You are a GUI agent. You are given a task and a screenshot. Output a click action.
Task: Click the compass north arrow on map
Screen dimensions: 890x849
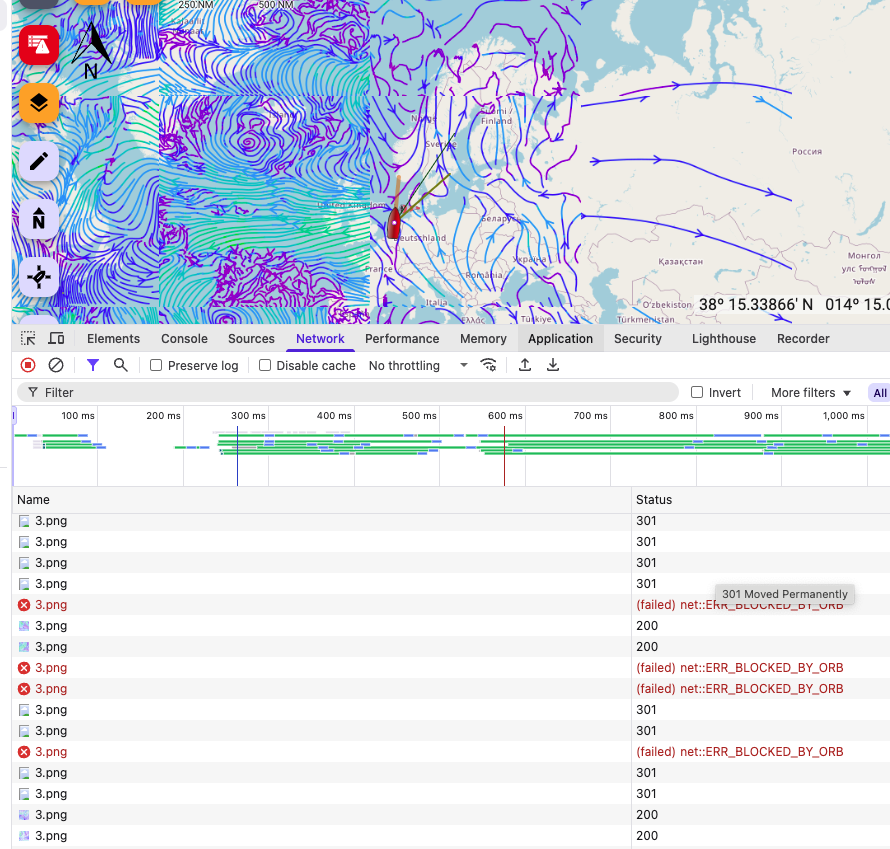point(92,50)
